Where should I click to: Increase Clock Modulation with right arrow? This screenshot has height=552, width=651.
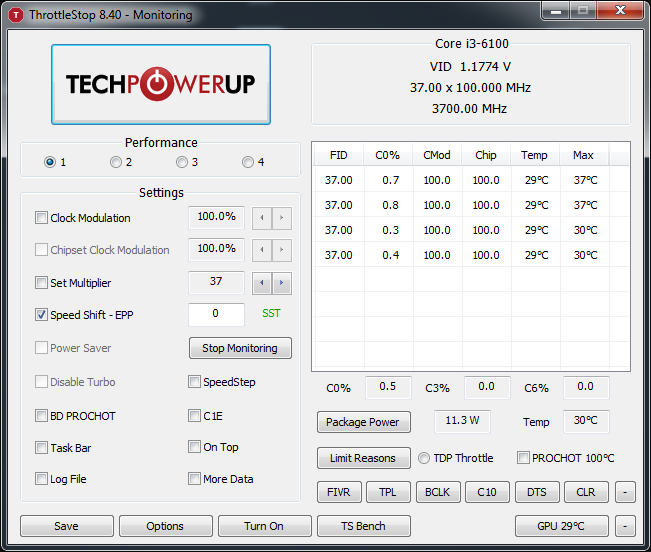coord(282,218)
